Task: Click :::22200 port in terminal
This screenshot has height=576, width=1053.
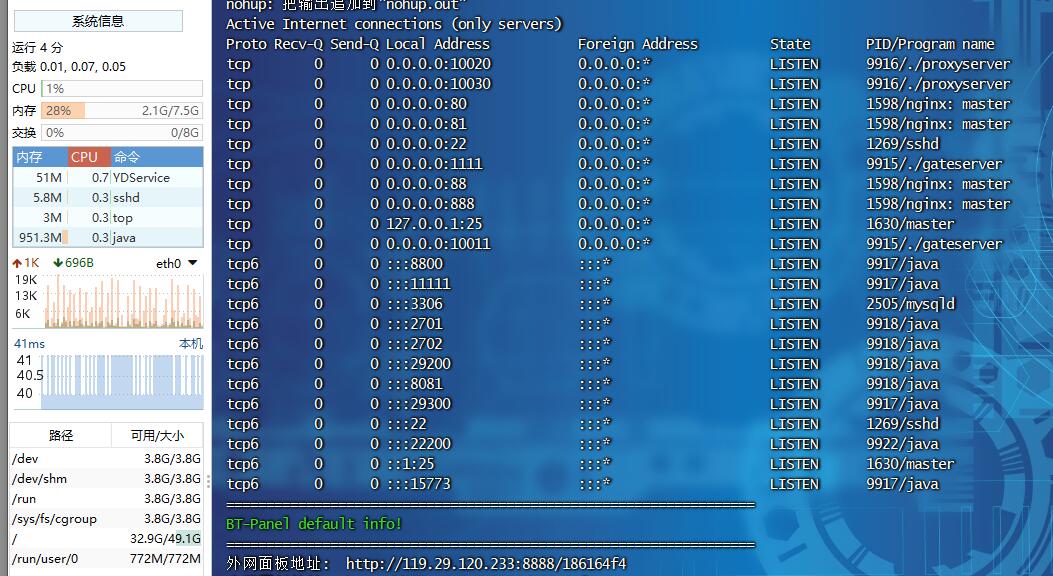Action: tap(419, 444)
